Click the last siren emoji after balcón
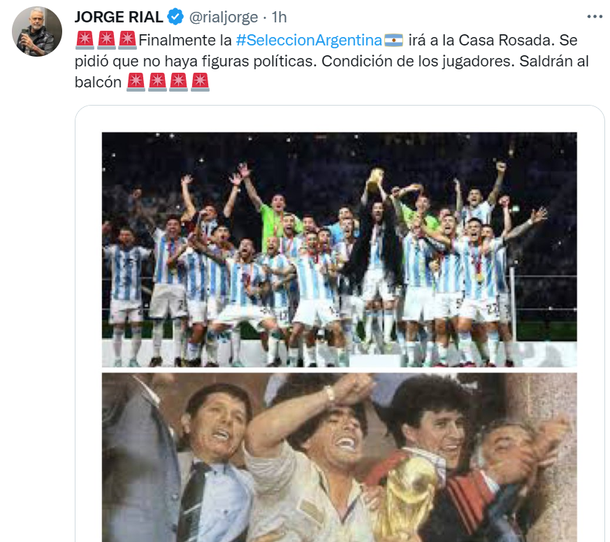This screenshot has width=610, height=542. tap(200, 82)
